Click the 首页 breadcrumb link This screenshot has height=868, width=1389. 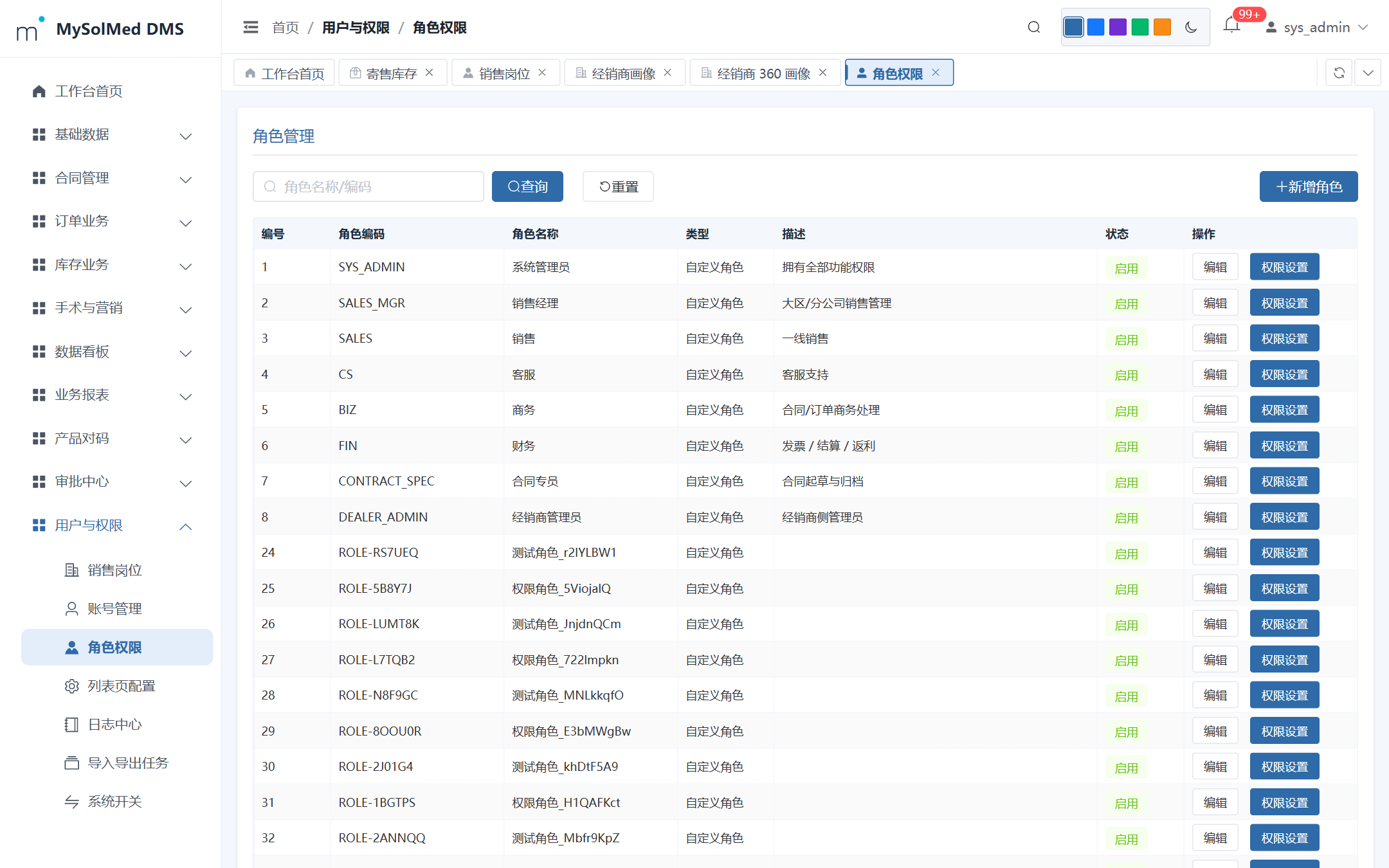point(286,28)
